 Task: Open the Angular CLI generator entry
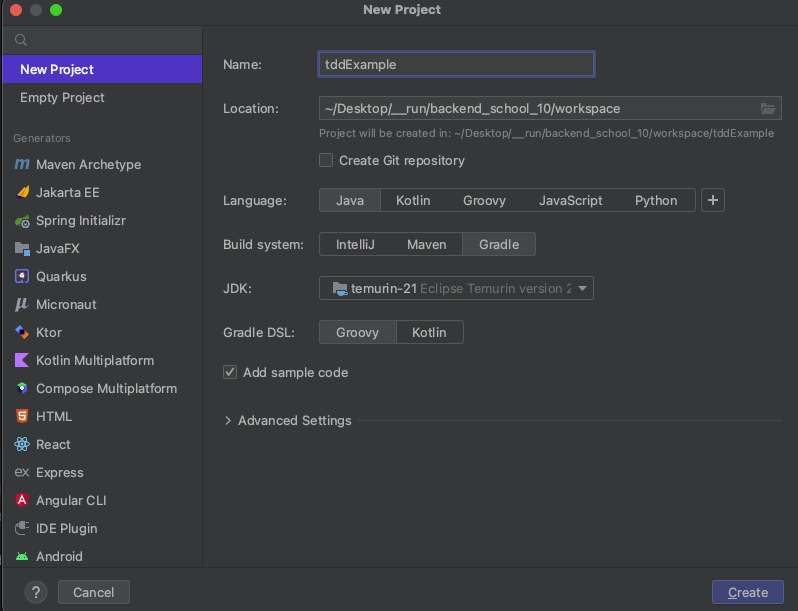click(x=102, y=500)
